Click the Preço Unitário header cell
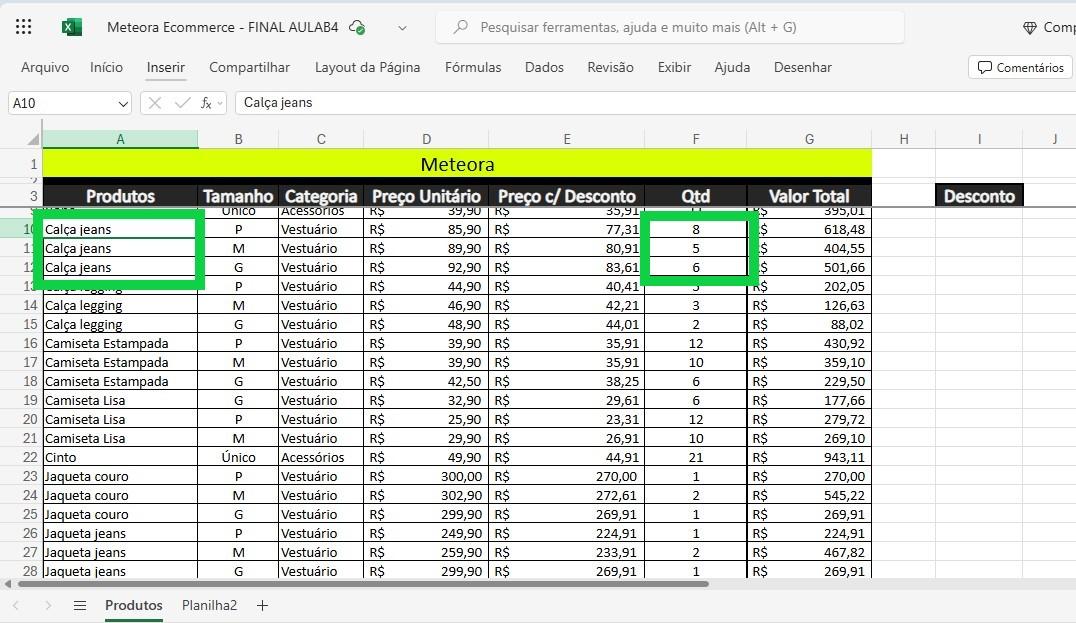 tap(426, 196)
